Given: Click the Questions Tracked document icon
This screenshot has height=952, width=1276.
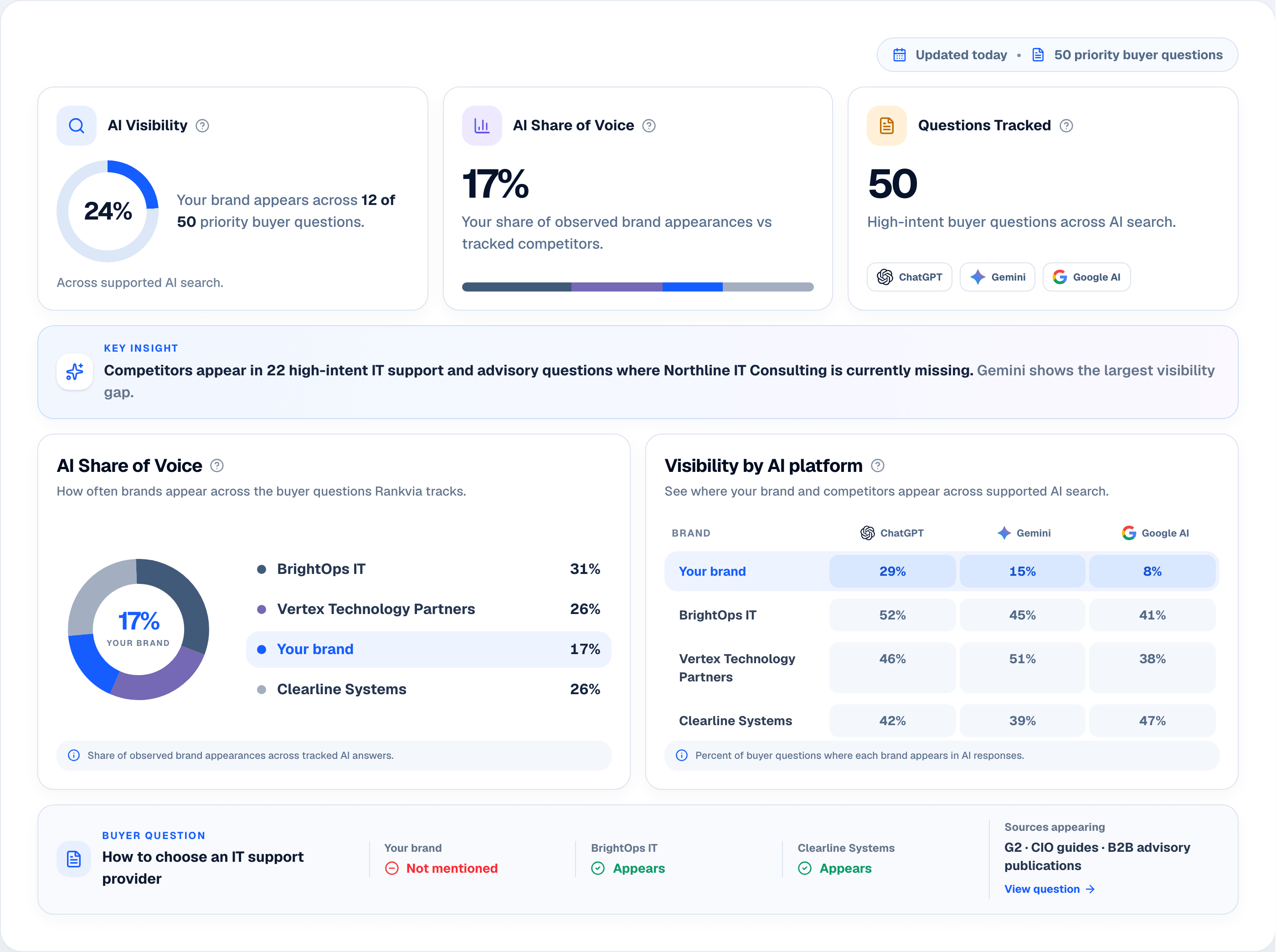Looking at the screenshot, I should [887, 126].
